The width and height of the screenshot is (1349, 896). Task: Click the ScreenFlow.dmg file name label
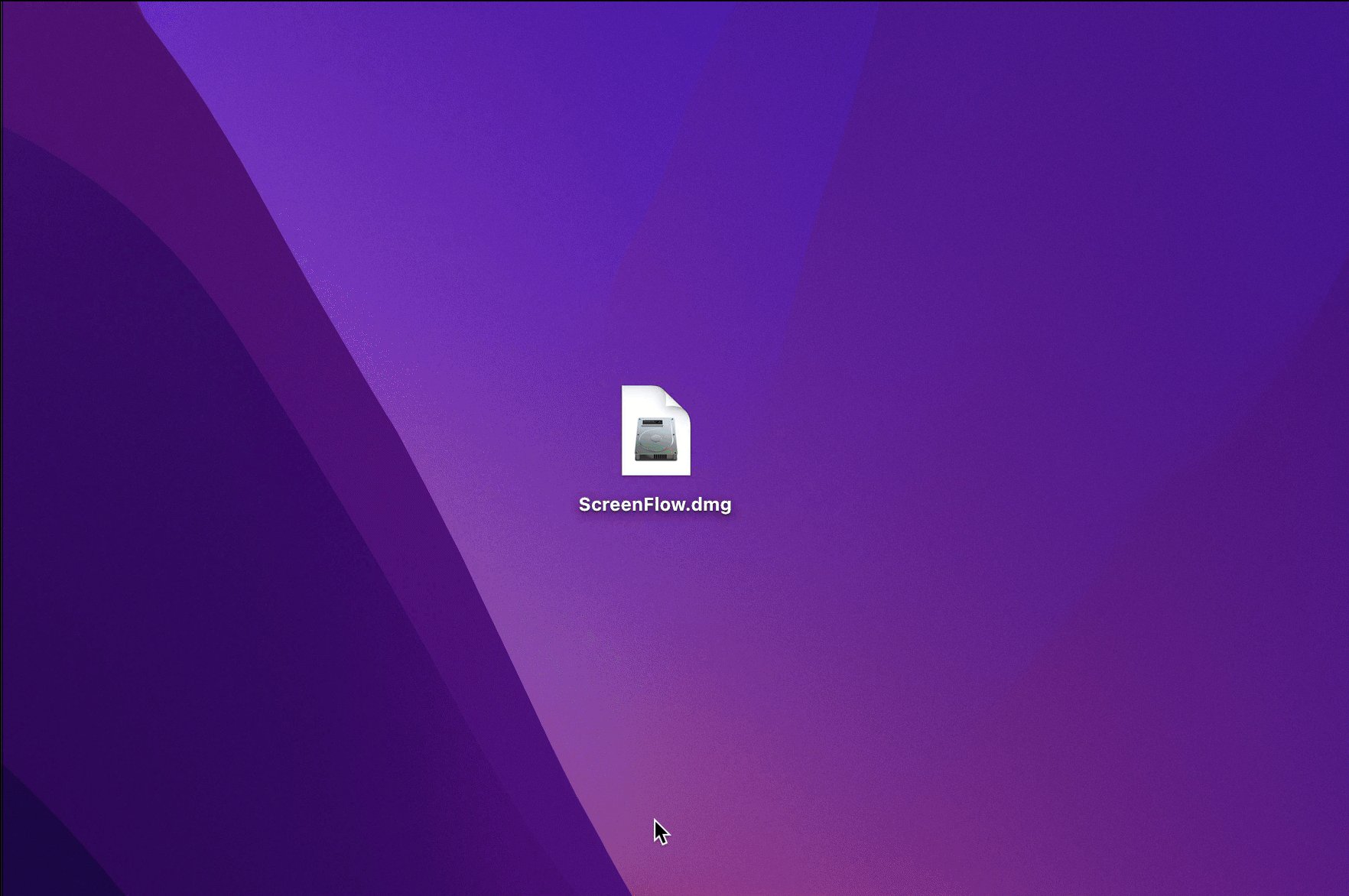(x=655, y=505)
